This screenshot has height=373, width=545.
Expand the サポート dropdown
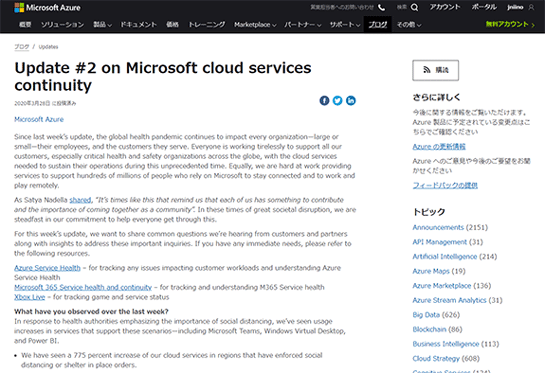click(345, 25)
